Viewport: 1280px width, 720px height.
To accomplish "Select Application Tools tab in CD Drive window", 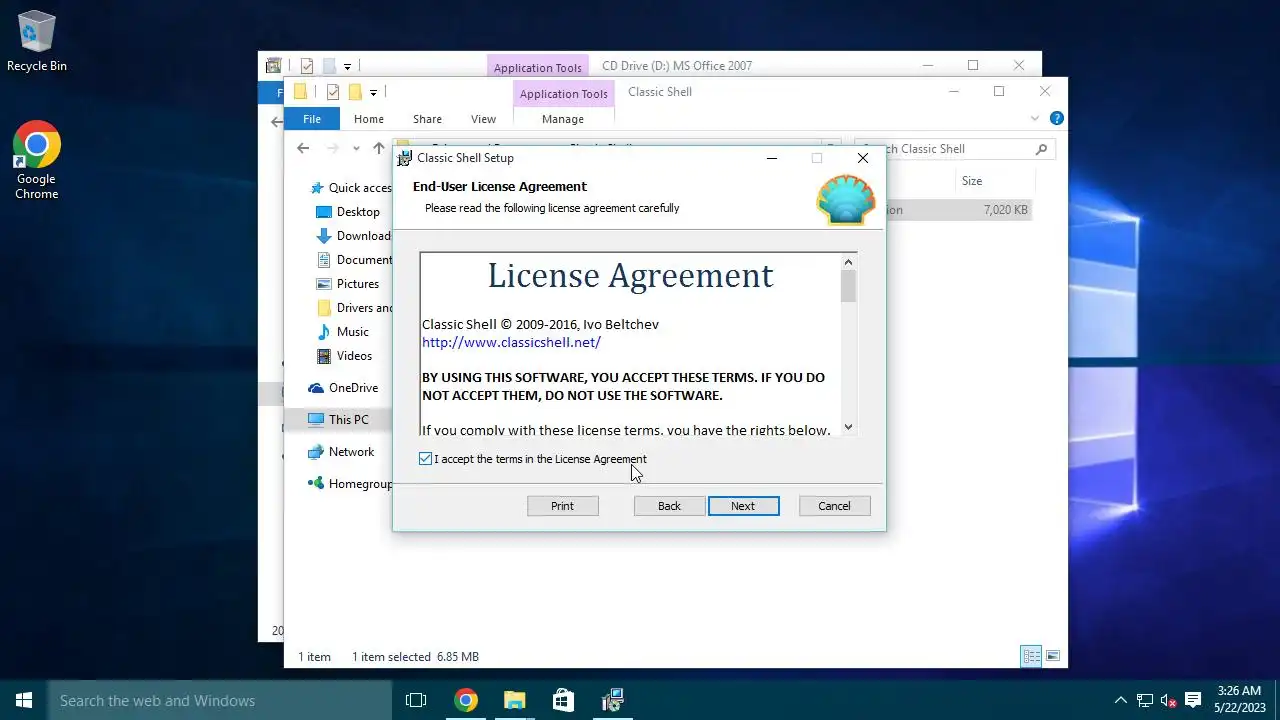I will coord(537,68).
